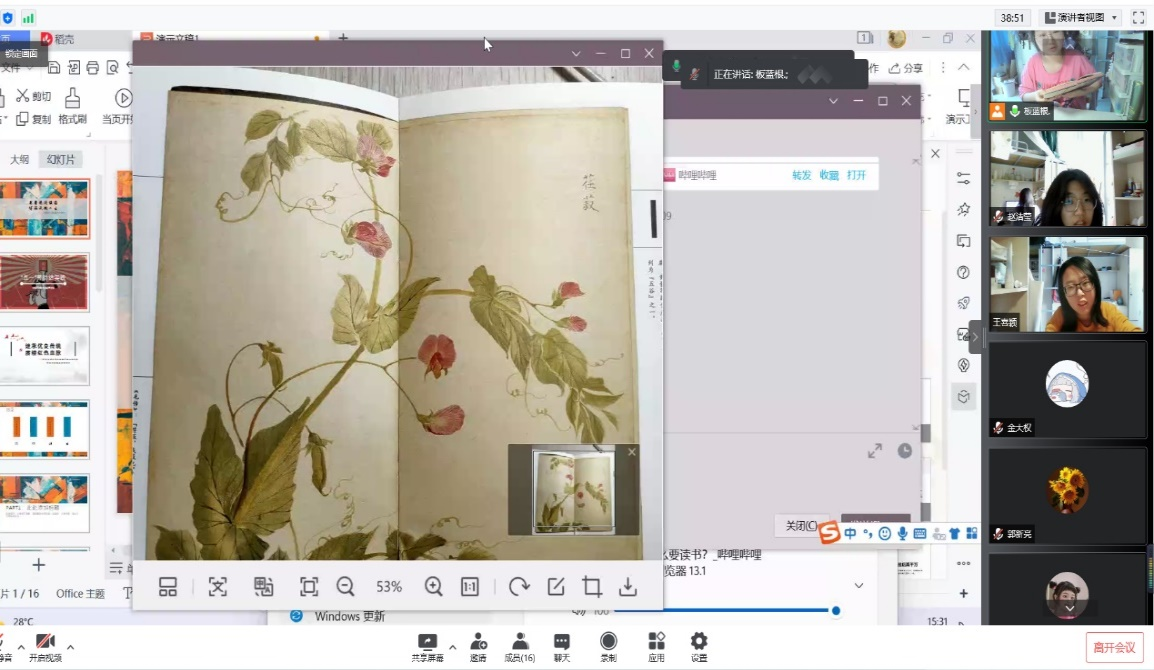Toggle fullscreen mode in the meeting window
Viewport: 1154px width, 670px height.
(x=1138, y=18)
